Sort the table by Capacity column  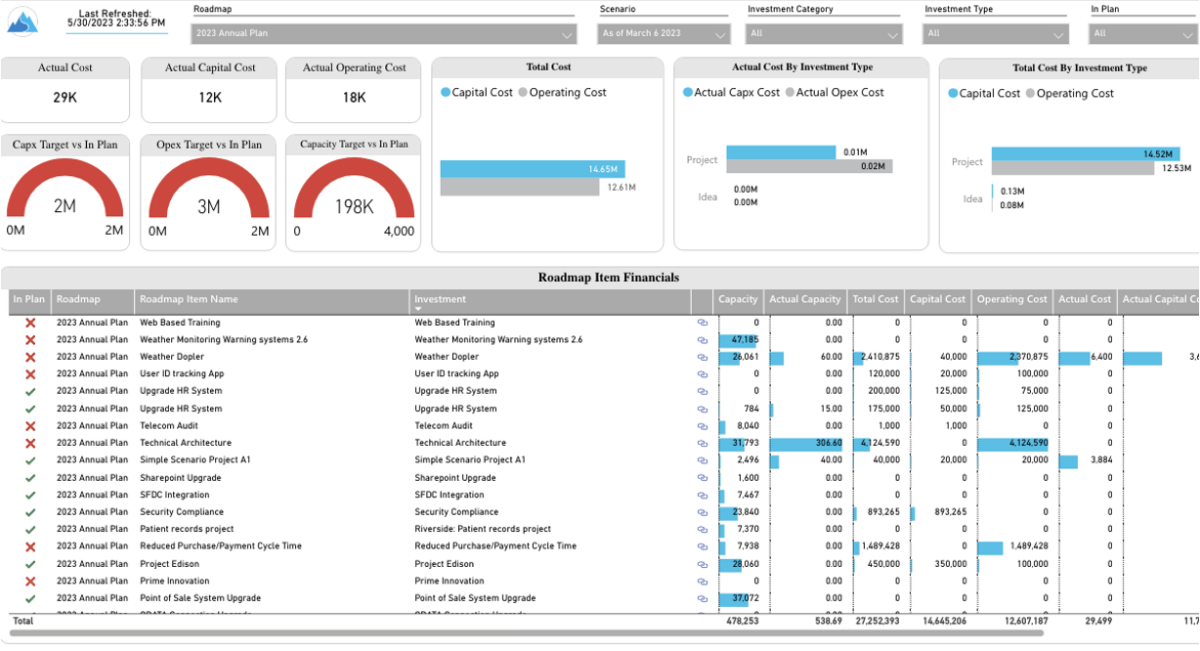738,299
